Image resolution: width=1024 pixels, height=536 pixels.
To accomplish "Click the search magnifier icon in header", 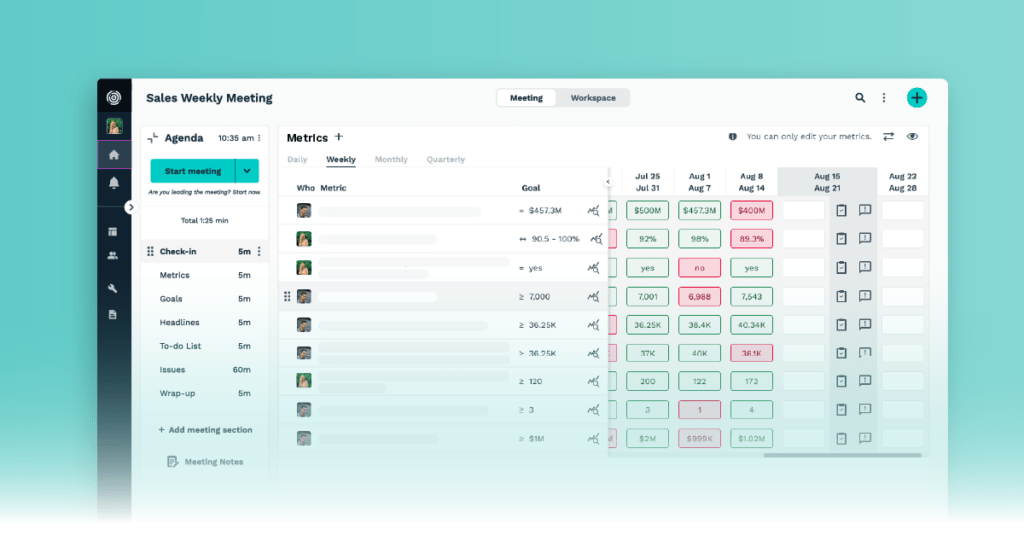I will tap(860, 98).
